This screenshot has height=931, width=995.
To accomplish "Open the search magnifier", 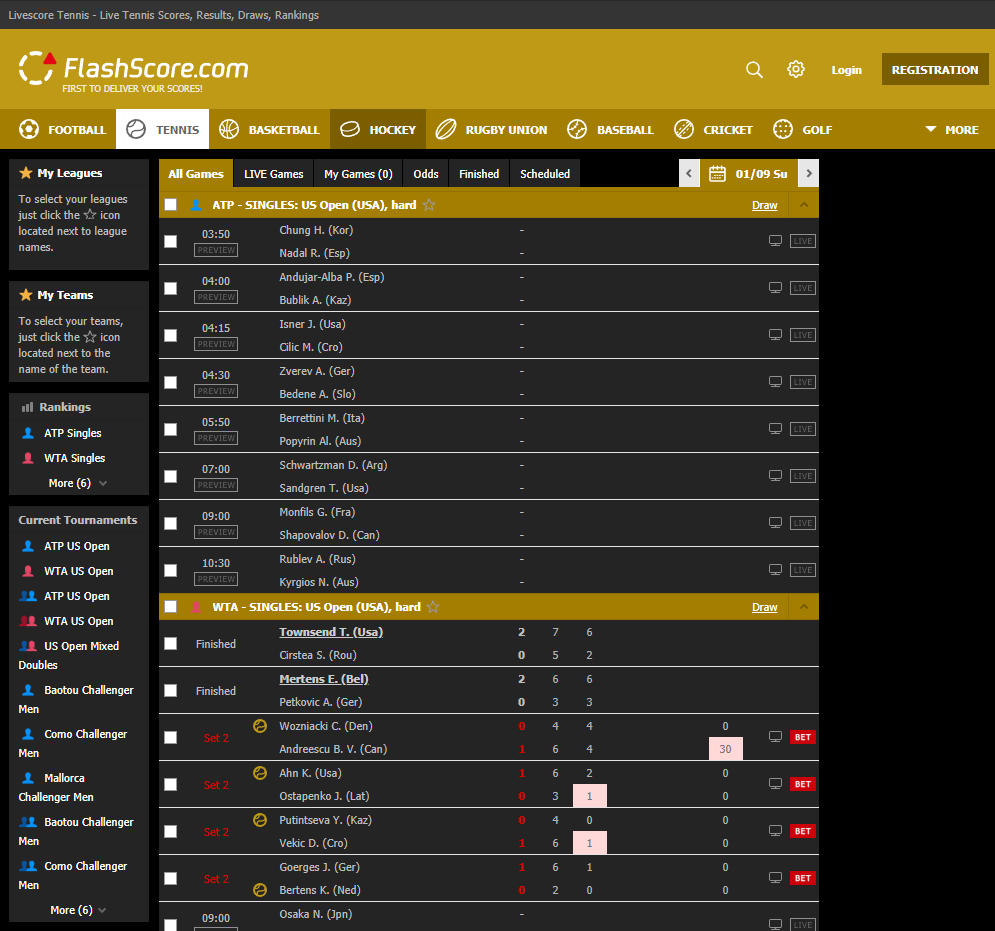I will tap(754, 69).
